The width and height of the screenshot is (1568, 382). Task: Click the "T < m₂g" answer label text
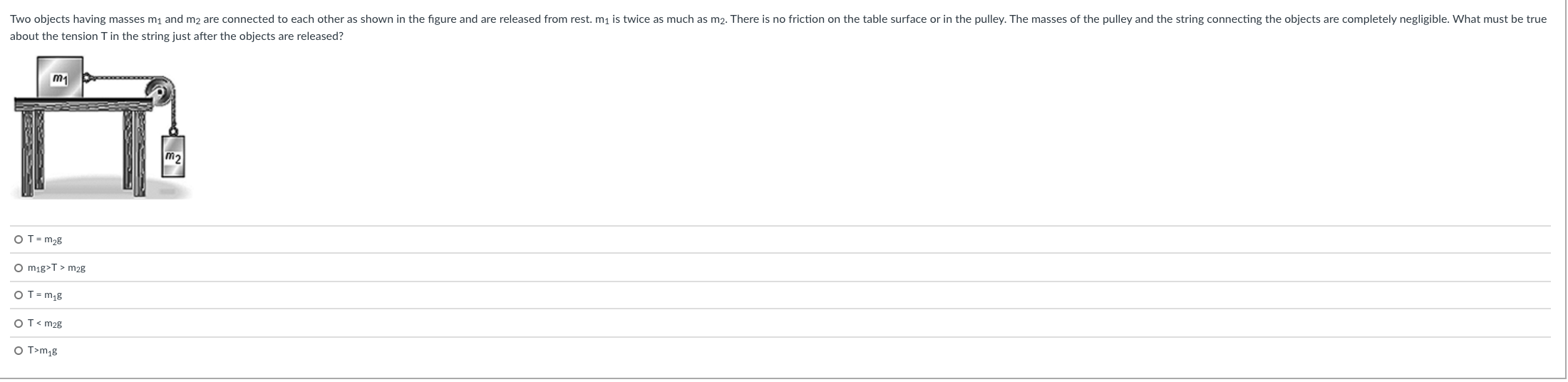click(45, 324)
